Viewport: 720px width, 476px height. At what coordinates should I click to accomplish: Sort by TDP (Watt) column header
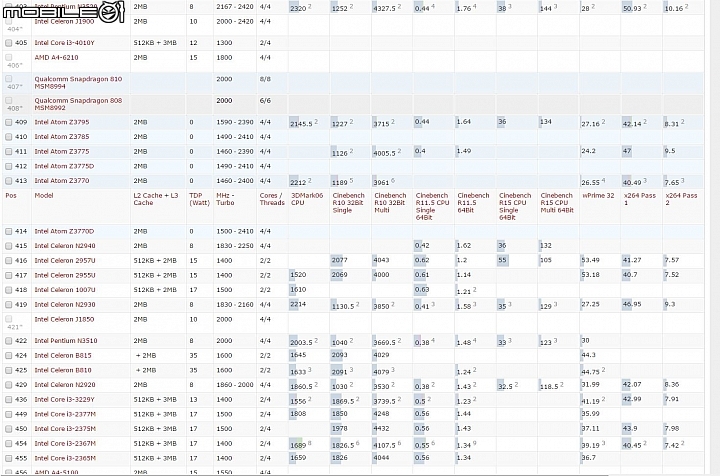pyautogui.click(x=199, y=199)
